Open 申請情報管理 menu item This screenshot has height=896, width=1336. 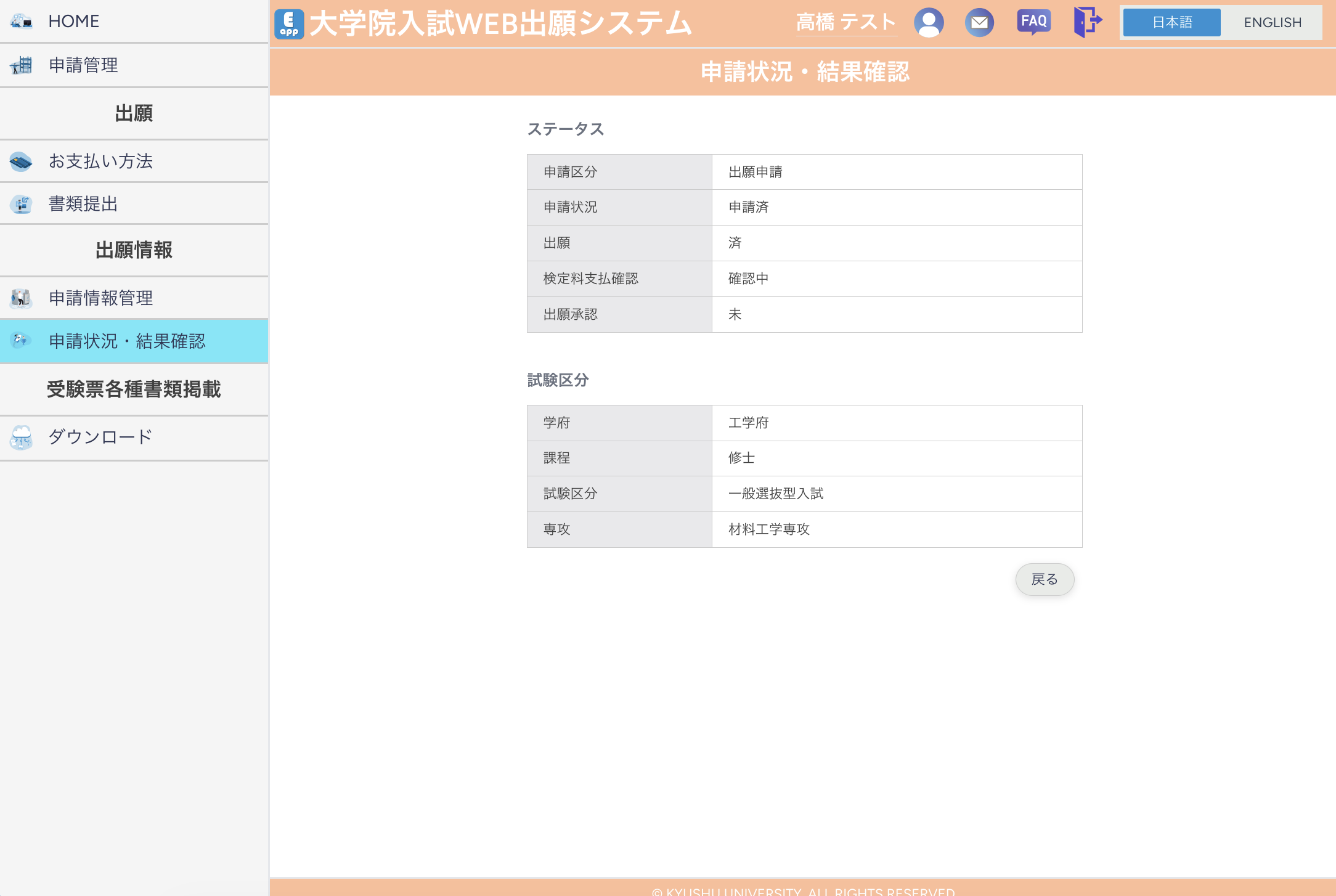pyautogui.click(x=101, y=298)
